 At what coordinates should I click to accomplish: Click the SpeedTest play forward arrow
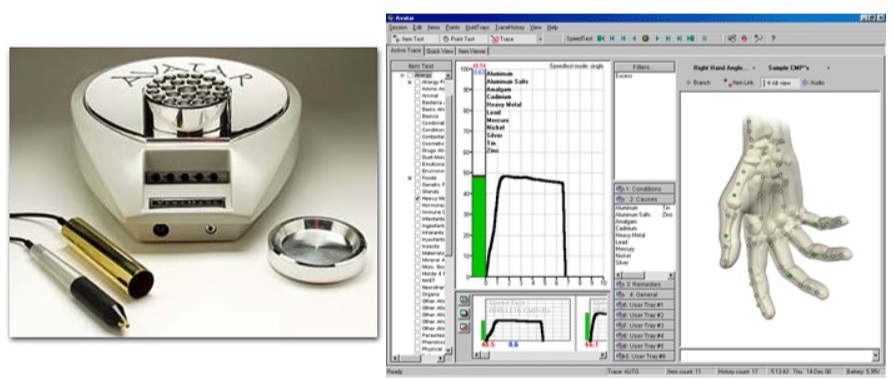pos(657,39)
